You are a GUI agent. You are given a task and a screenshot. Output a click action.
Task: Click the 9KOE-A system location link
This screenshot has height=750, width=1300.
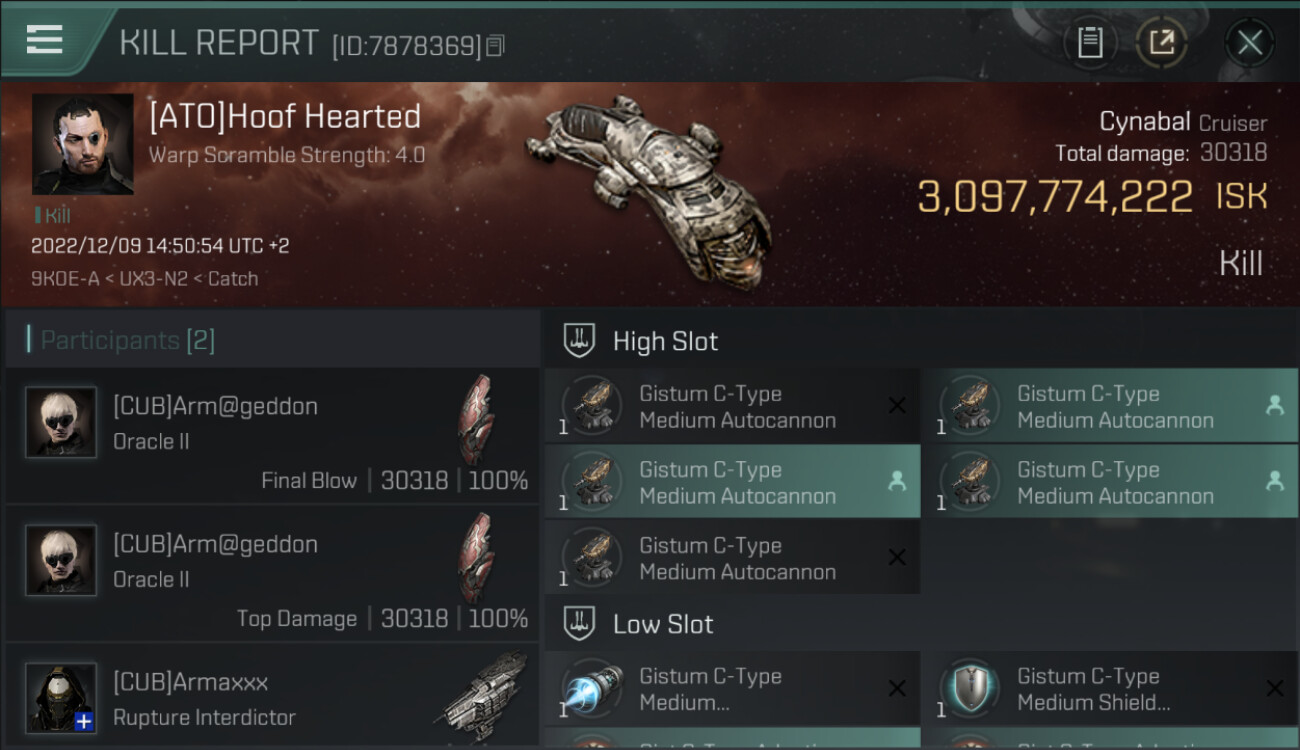tap(63, 279)
